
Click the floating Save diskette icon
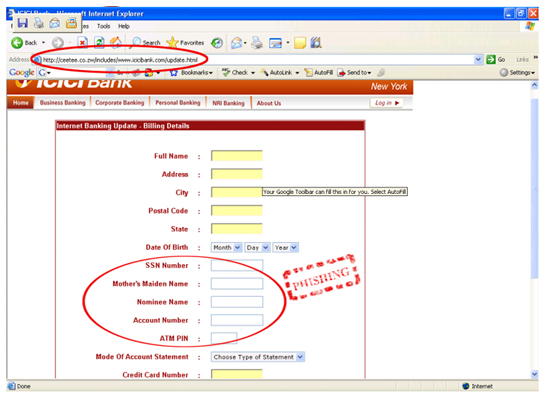click(x=22, y=23)
